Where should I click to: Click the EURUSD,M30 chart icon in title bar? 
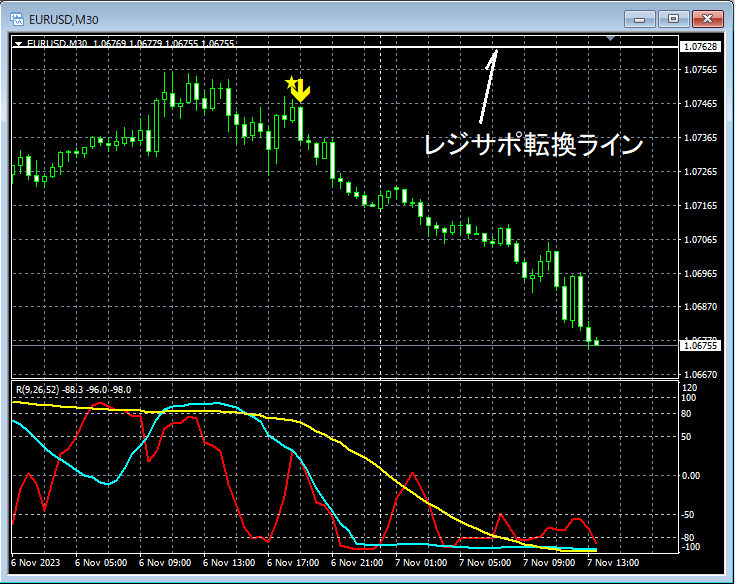[x=17, y=19]
